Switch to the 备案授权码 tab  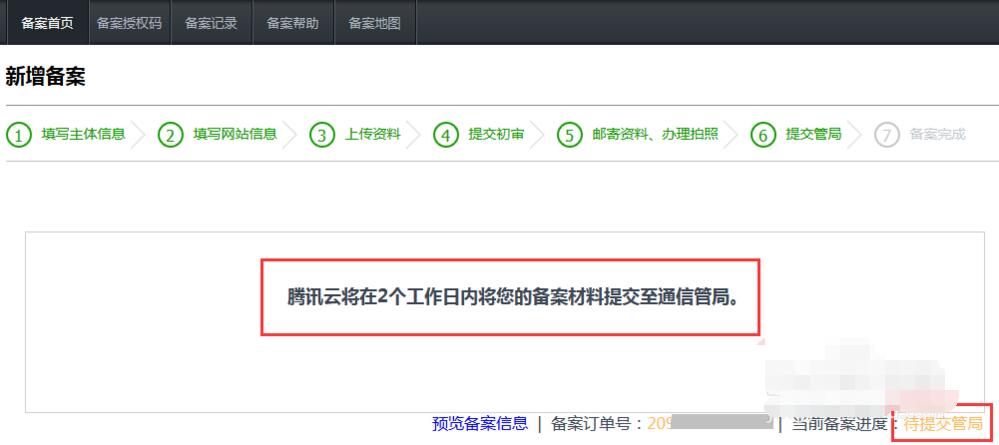point(129,23)
